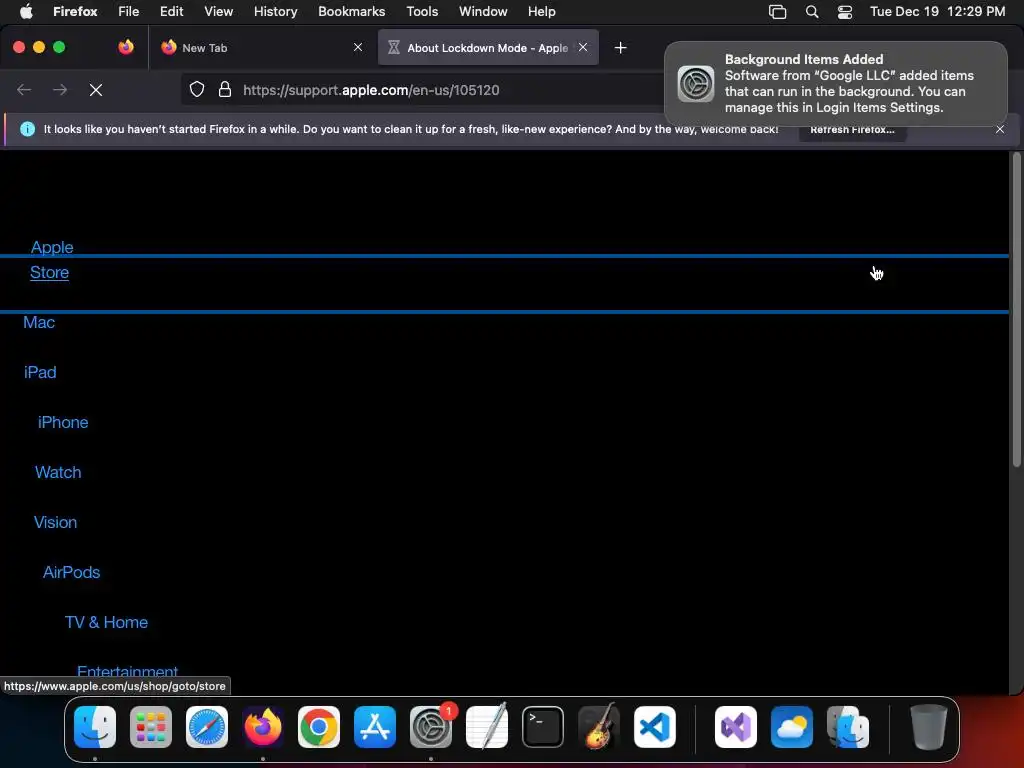The width and height of the screenshot is (1024, 768).
Task: Open Visual Studio Code in Dock
Action: (654, 726)
